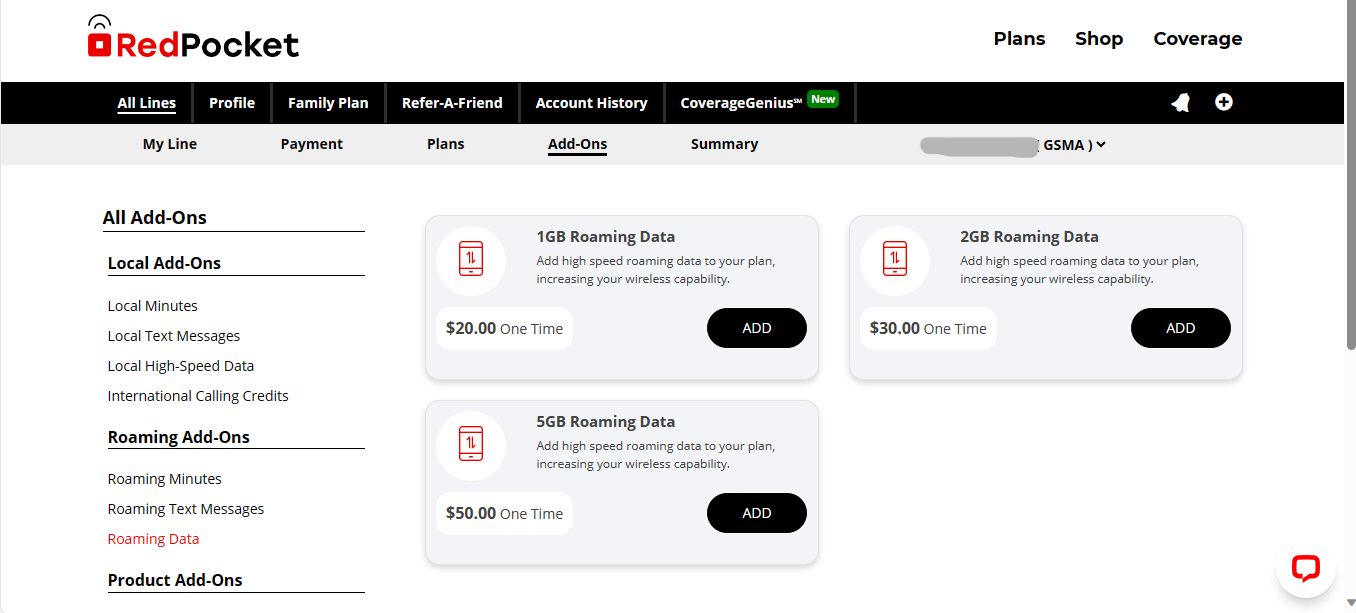Viewport: 1356px width, 613px height.
Task: Click the 2GB Roaming Data phone icon
Action: point(894,258)
